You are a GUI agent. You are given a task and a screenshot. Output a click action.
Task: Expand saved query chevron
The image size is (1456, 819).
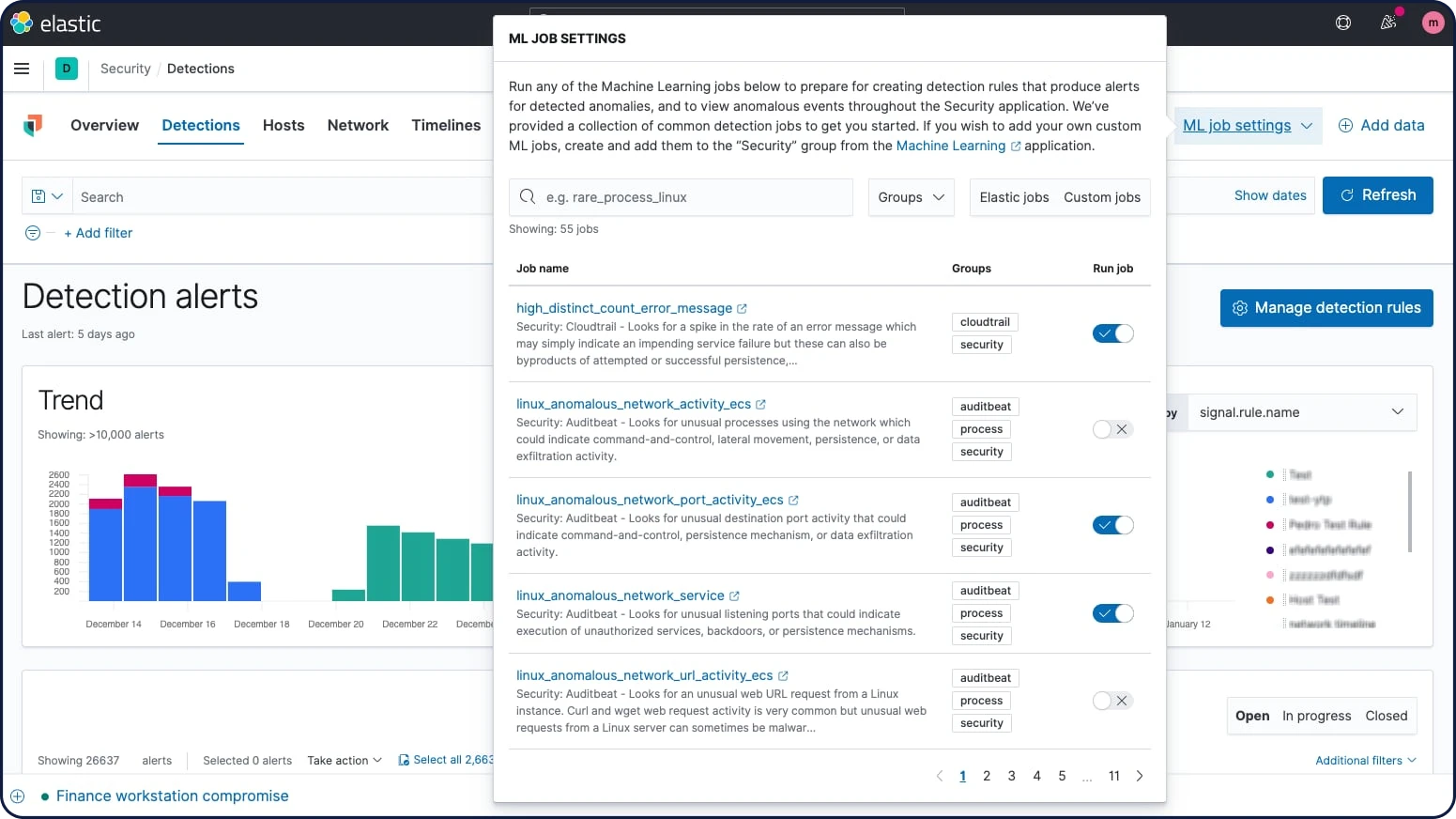pos(57,196)
